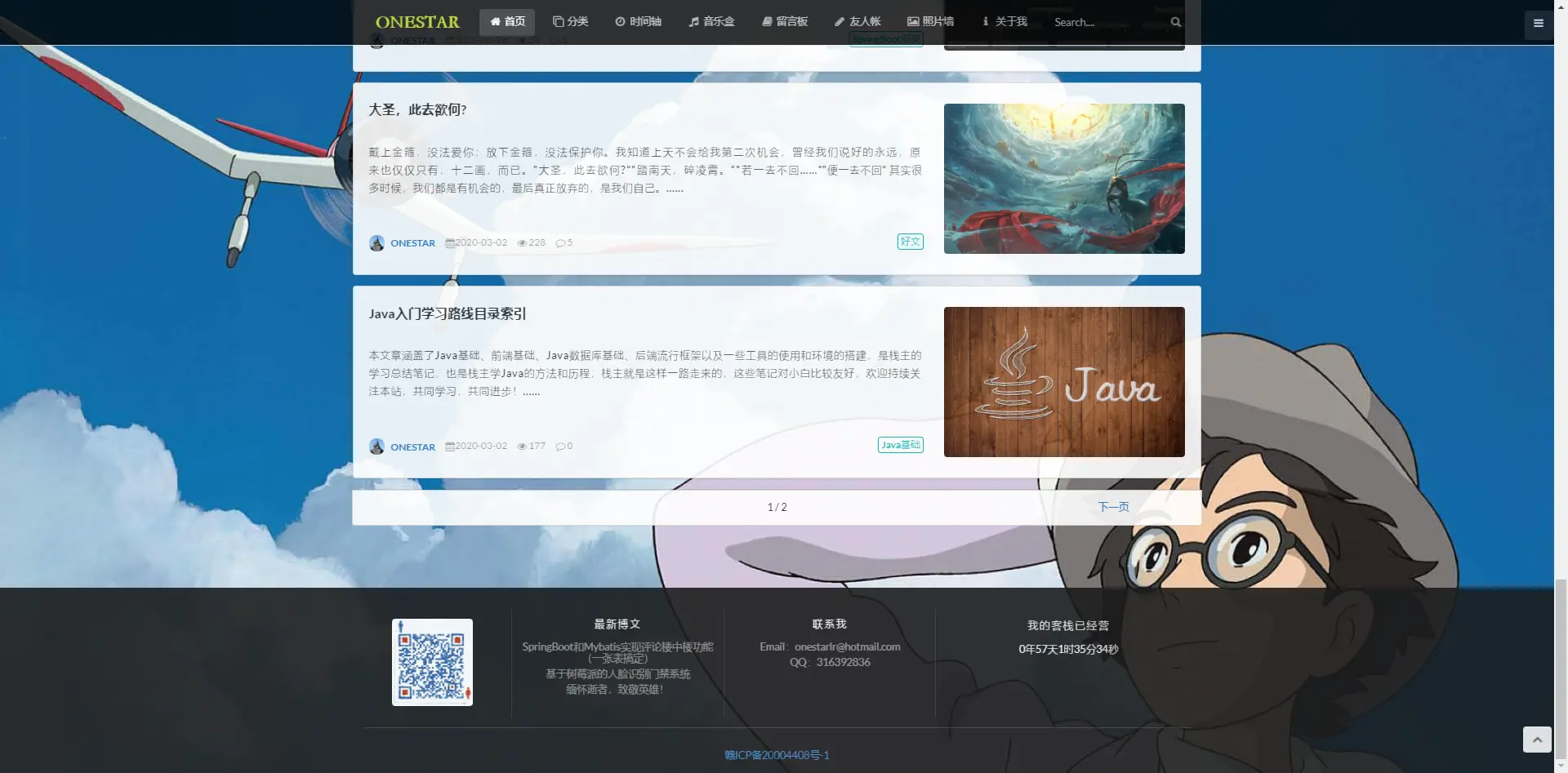
Task: Click the 我的客栈已经营 footer heading
Action: [x=1068, y=626]
